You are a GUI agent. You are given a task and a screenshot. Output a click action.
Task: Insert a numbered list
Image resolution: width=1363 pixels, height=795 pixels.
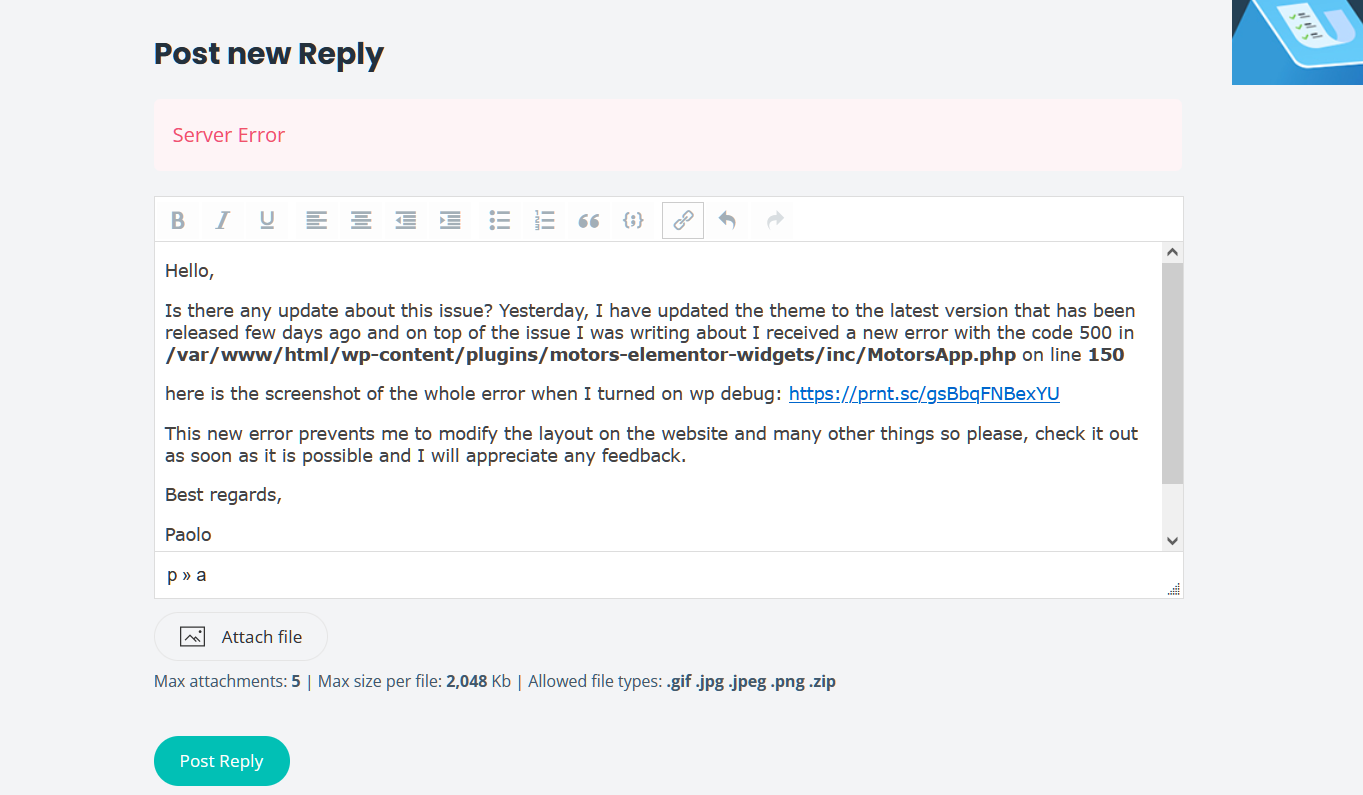pyautogui.click(x=544, y=221)
